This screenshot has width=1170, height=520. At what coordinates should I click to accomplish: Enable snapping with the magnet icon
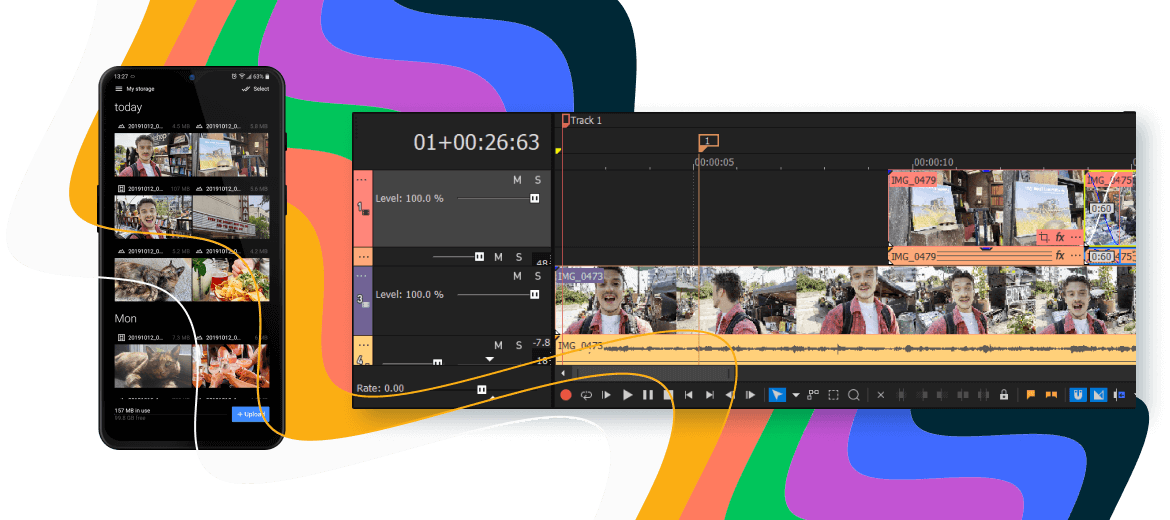[1078, 395]
